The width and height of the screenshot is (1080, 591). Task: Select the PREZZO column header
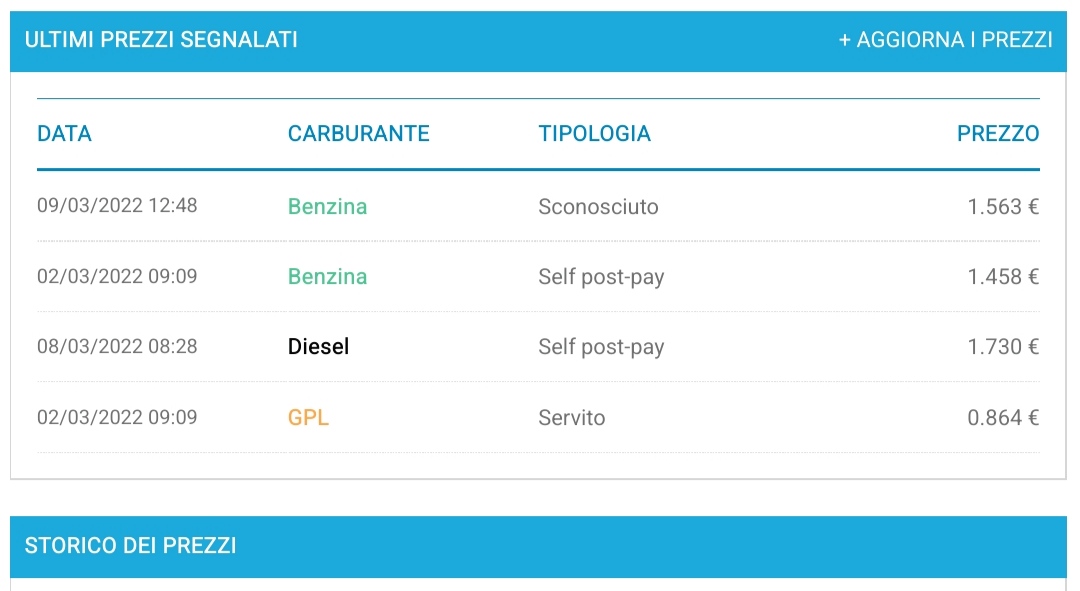(x=997, y=133)
